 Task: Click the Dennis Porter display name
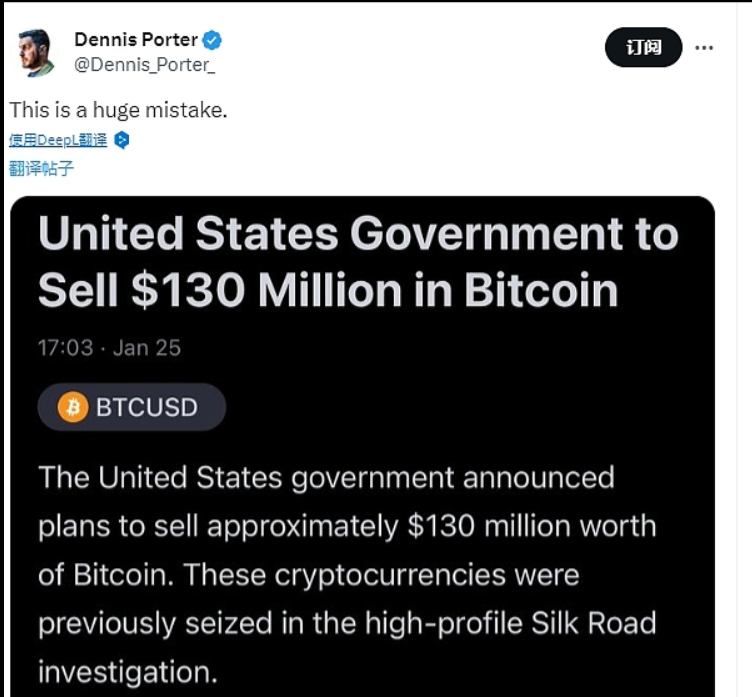pyautogui.click(x=136, y=40)
